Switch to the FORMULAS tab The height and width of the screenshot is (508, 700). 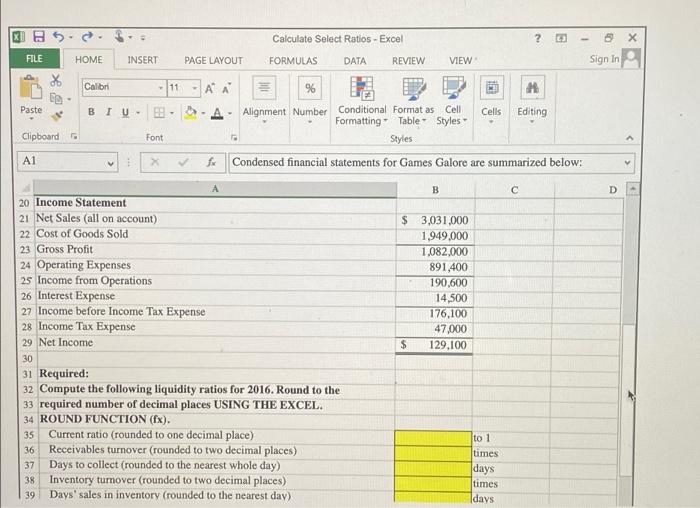tap(293, 61)
